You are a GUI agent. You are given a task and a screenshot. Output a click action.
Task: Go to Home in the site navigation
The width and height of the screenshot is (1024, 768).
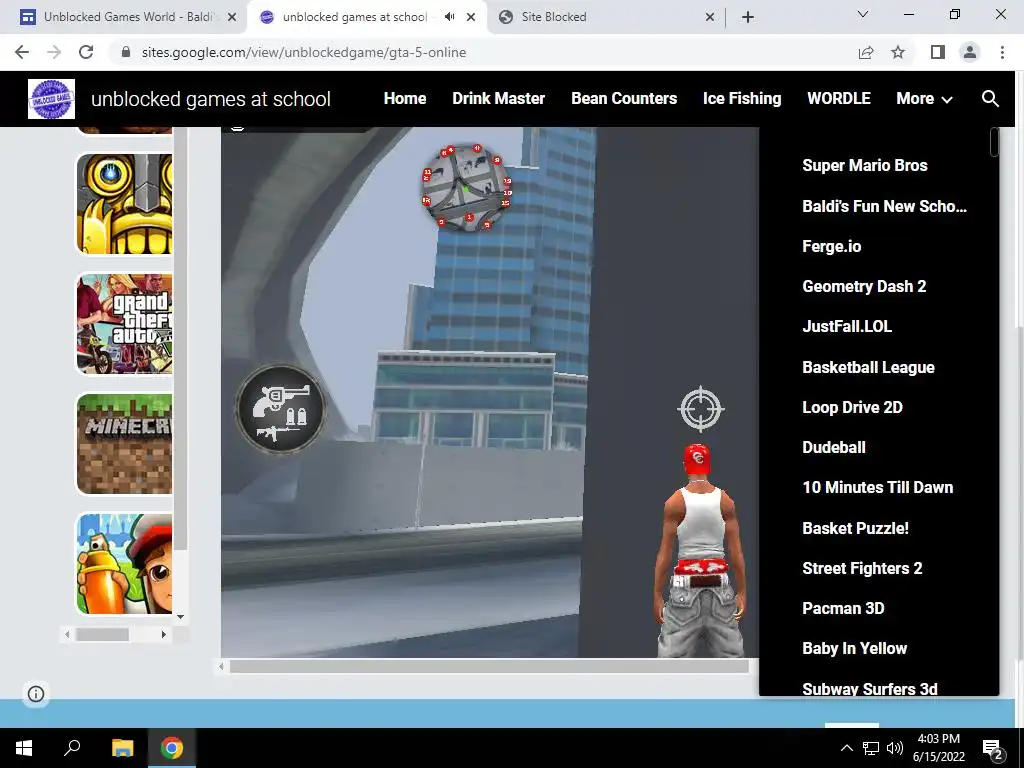(405, 99)
